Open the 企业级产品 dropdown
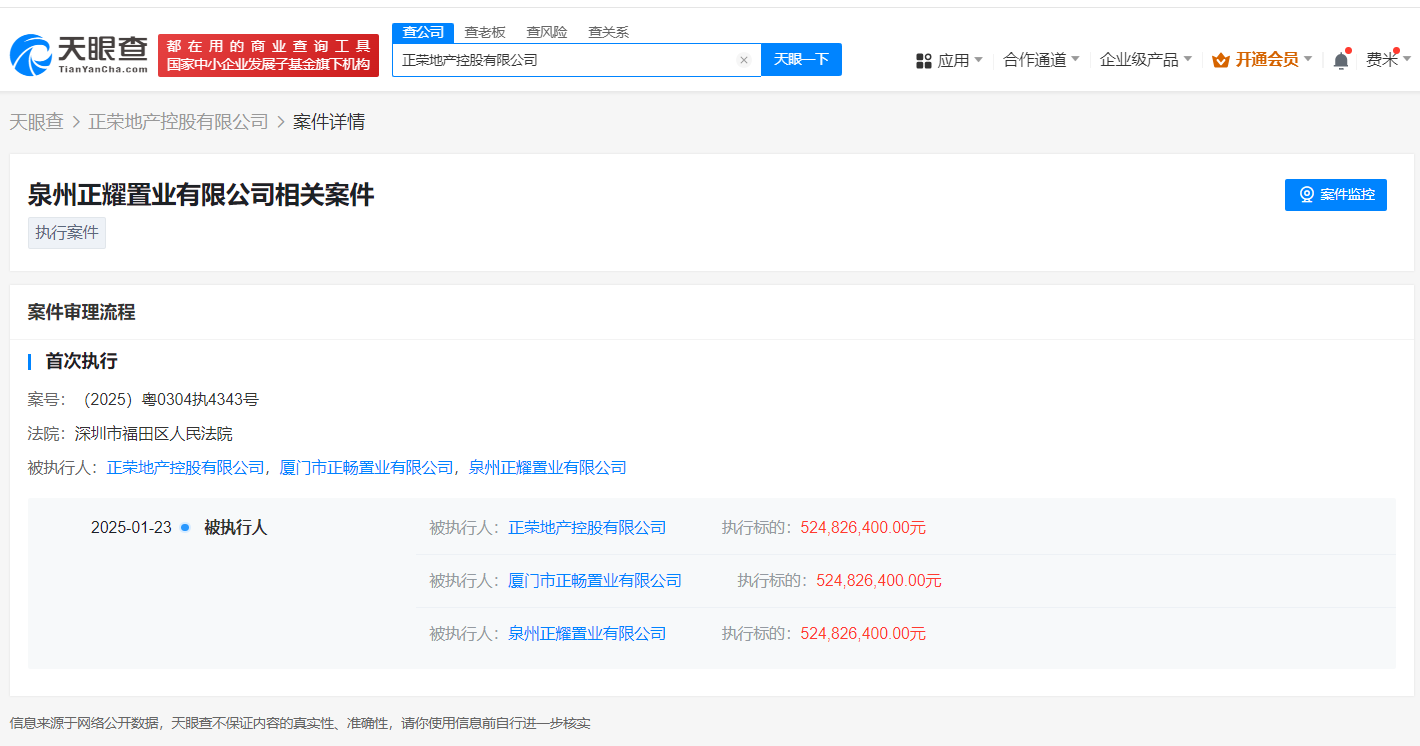Image resolution: width=1420 pixels, height=746 pixels. (1145, 60)
